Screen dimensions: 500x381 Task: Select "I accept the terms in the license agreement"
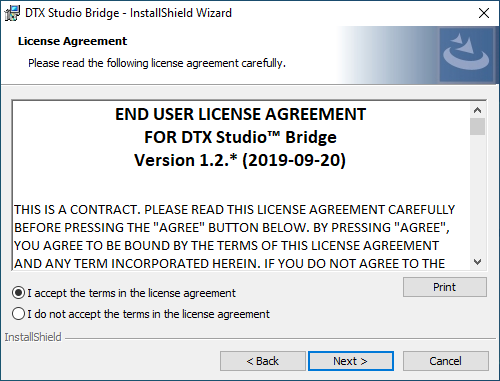[18, 293]
